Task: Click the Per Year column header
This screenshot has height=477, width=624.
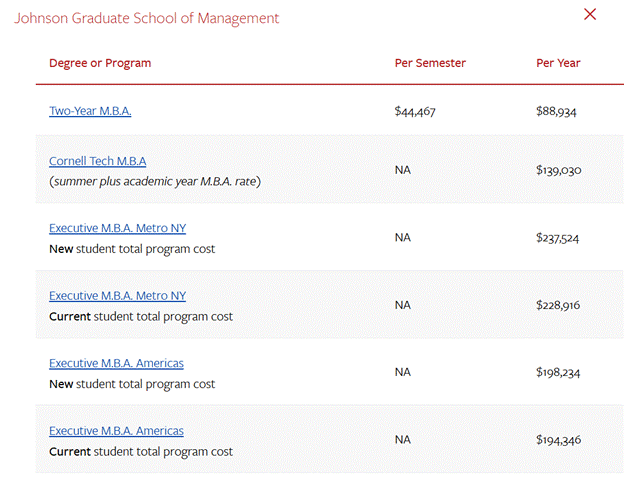Action: point(558,63)
